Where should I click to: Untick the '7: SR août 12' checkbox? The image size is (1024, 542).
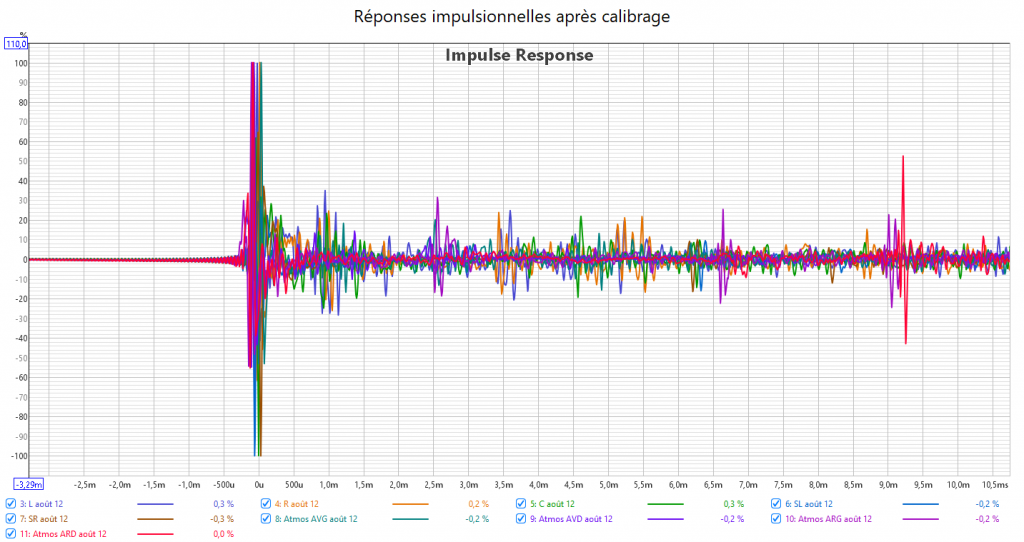11,519
